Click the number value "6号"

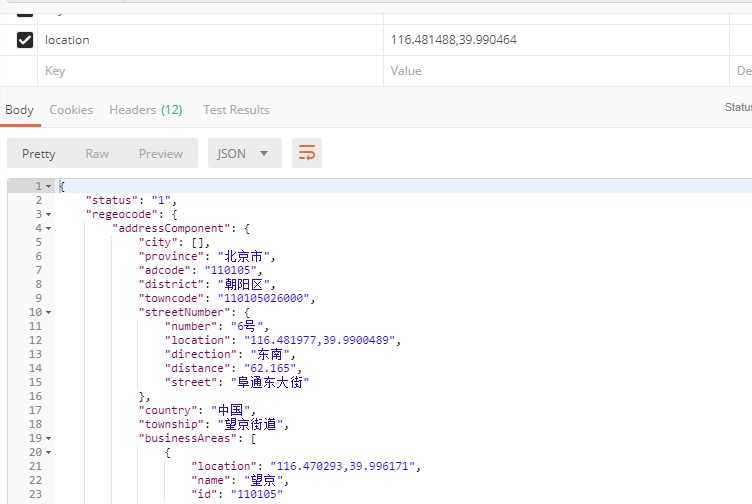click(247, 326)
